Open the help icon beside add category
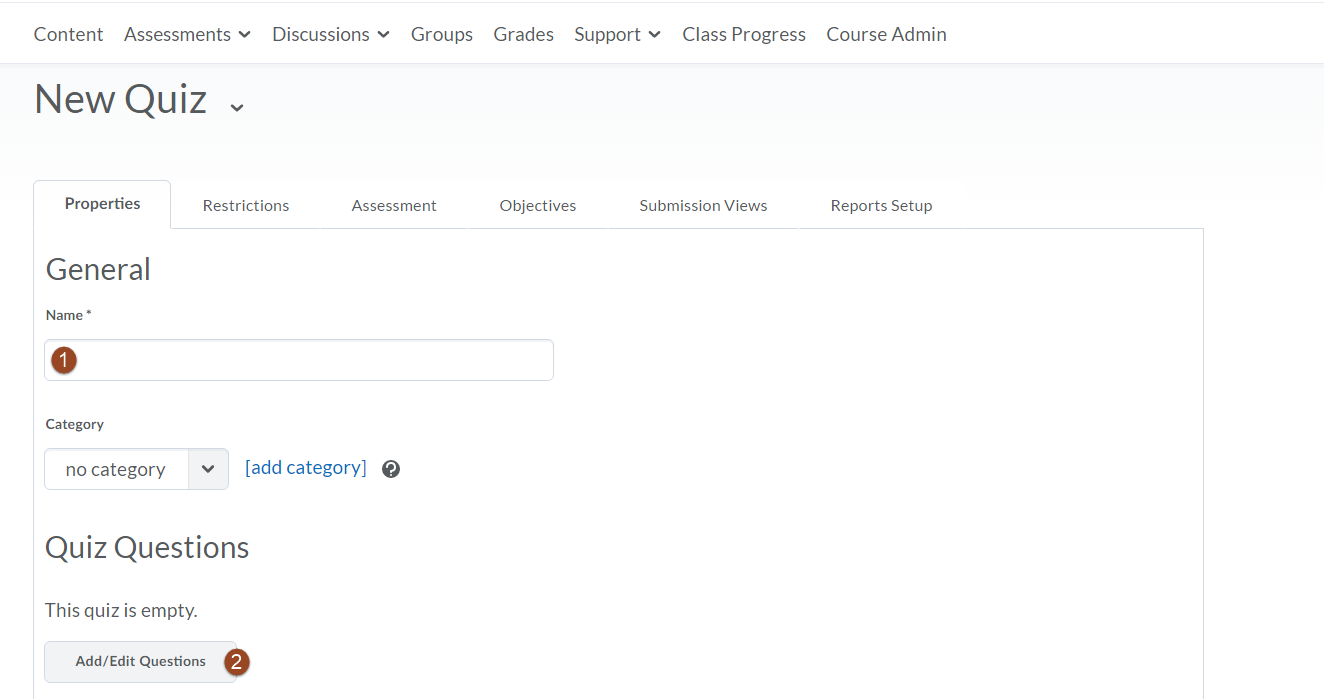This screenshot has width=1324, height=699. 391,469
